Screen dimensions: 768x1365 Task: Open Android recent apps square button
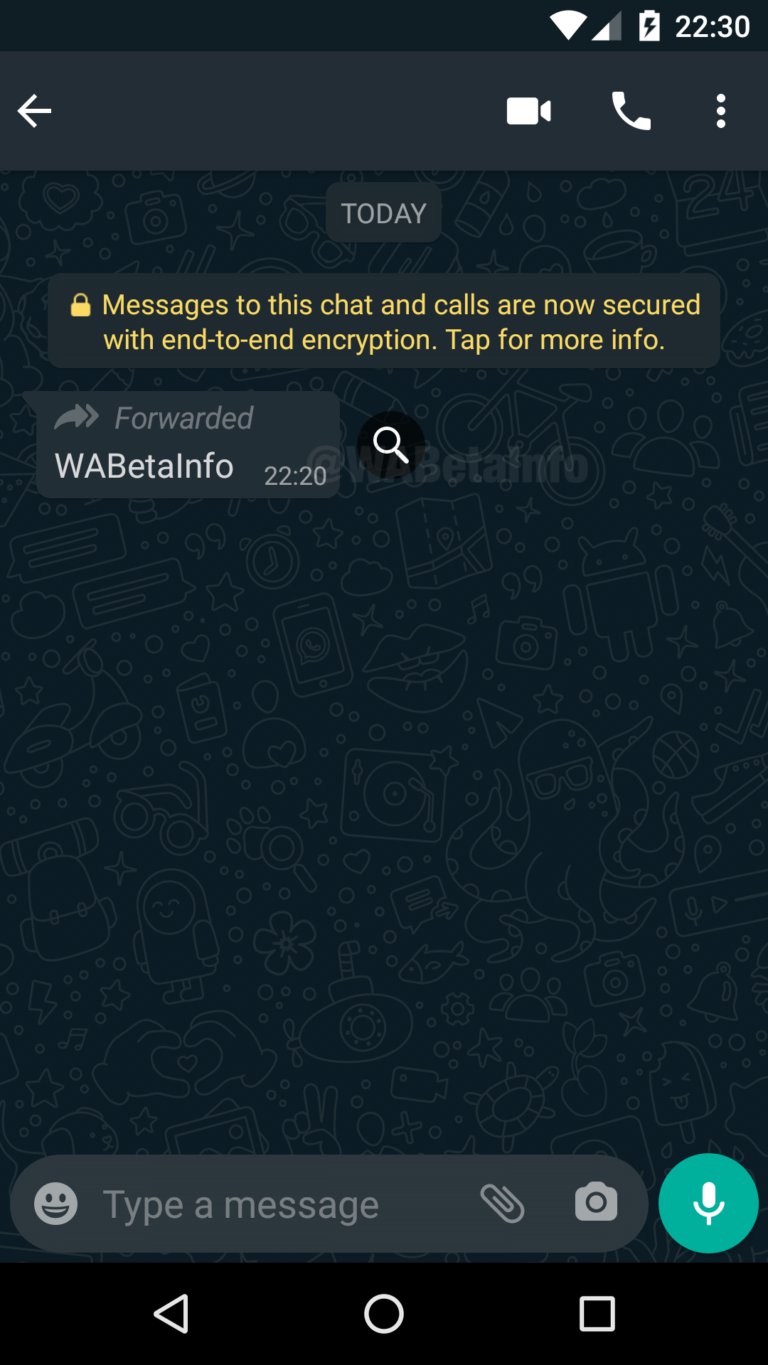597,1314
